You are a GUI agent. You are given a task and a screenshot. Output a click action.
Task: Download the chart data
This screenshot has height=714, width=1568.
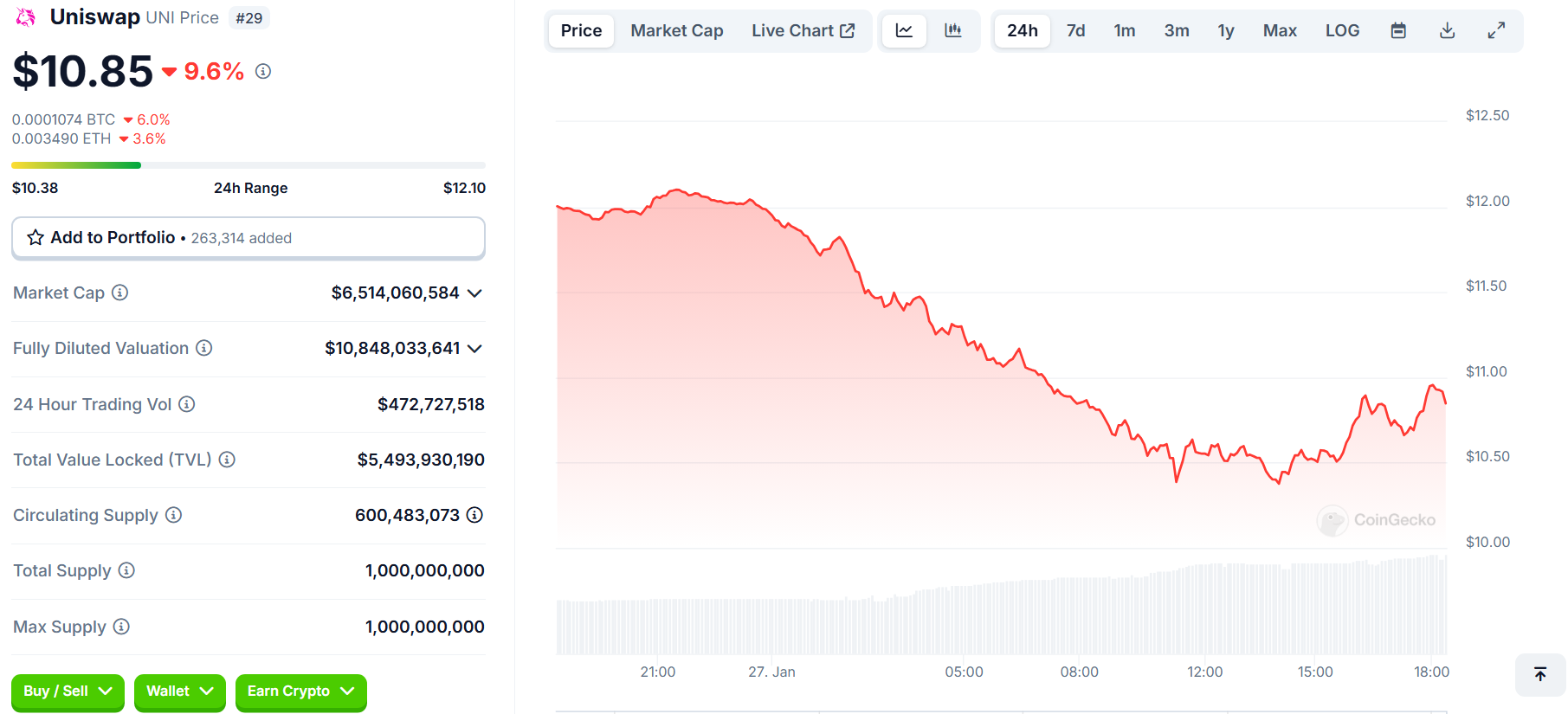pyautogui.click(x=1447, y=31)
